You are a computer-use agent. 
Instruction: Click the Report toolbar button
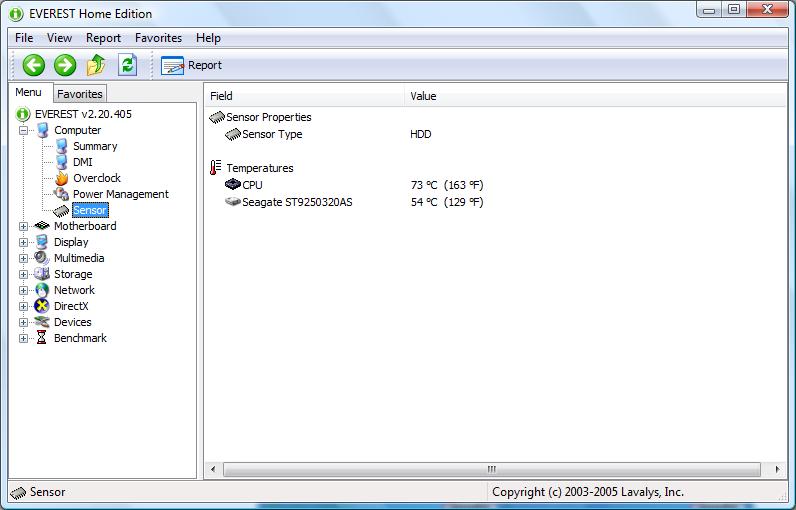(191, 65)
